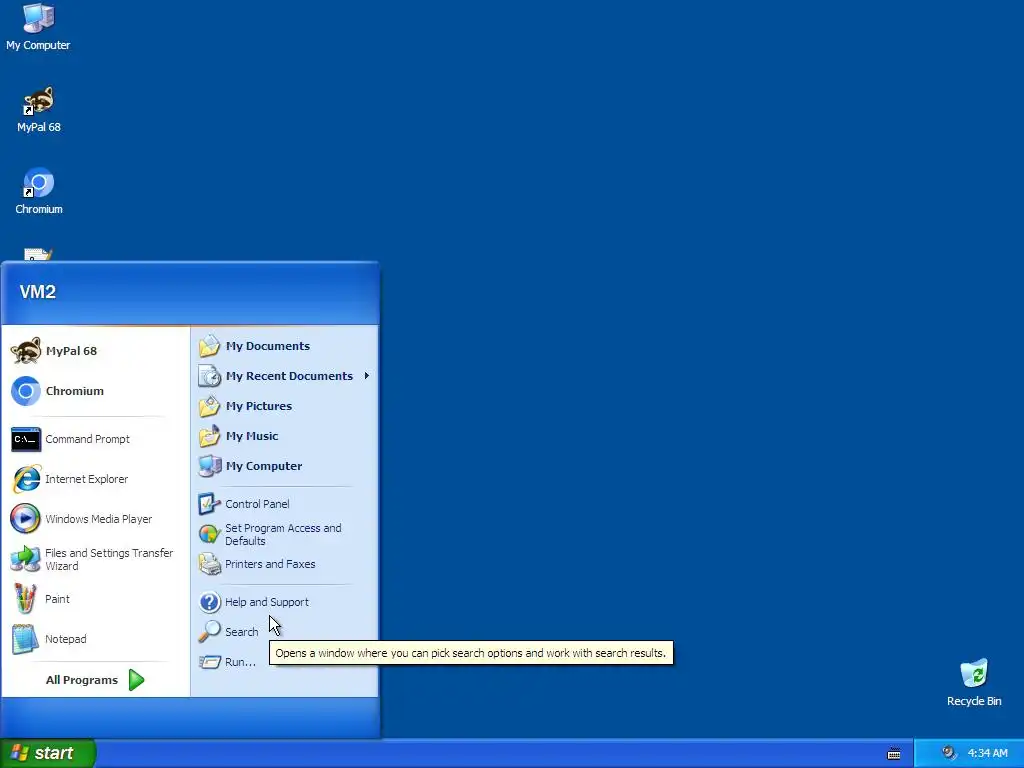Screen dimensions: 1024x768
Task: Click the Command Prompt label text
Action: (88, 440)
